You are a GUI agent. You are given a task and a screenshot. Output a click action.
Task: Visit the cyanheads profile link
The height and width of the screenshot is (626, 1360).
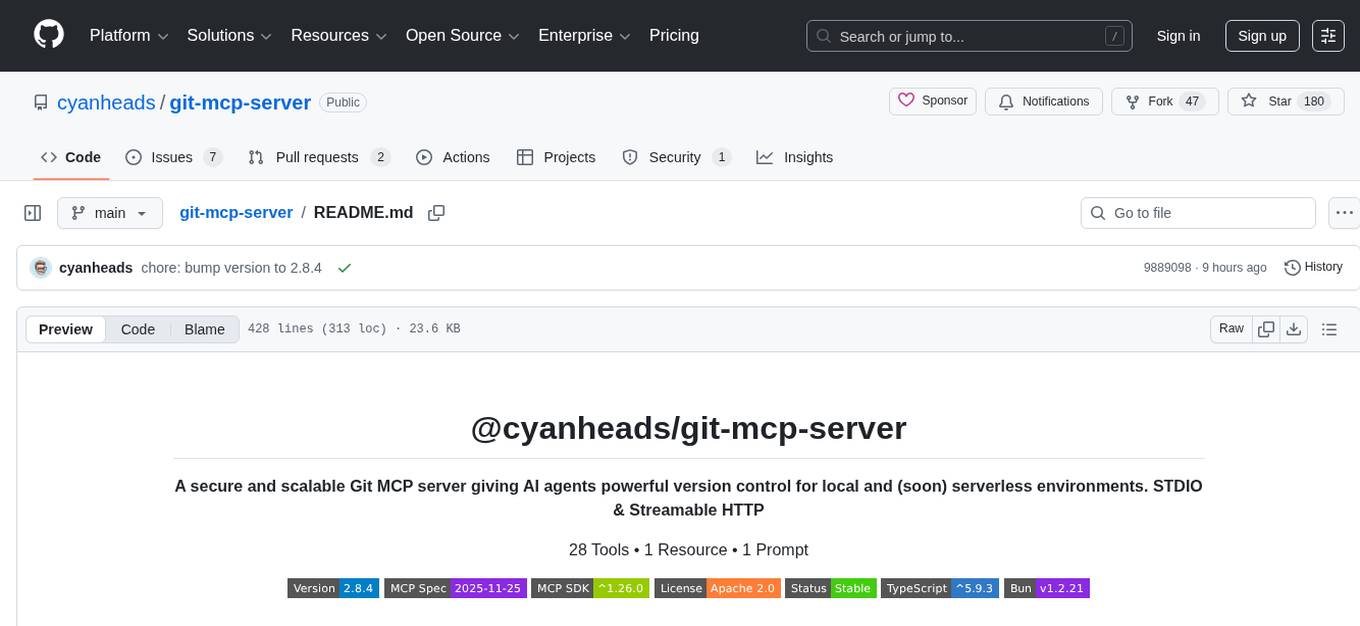tap(106, 102)
